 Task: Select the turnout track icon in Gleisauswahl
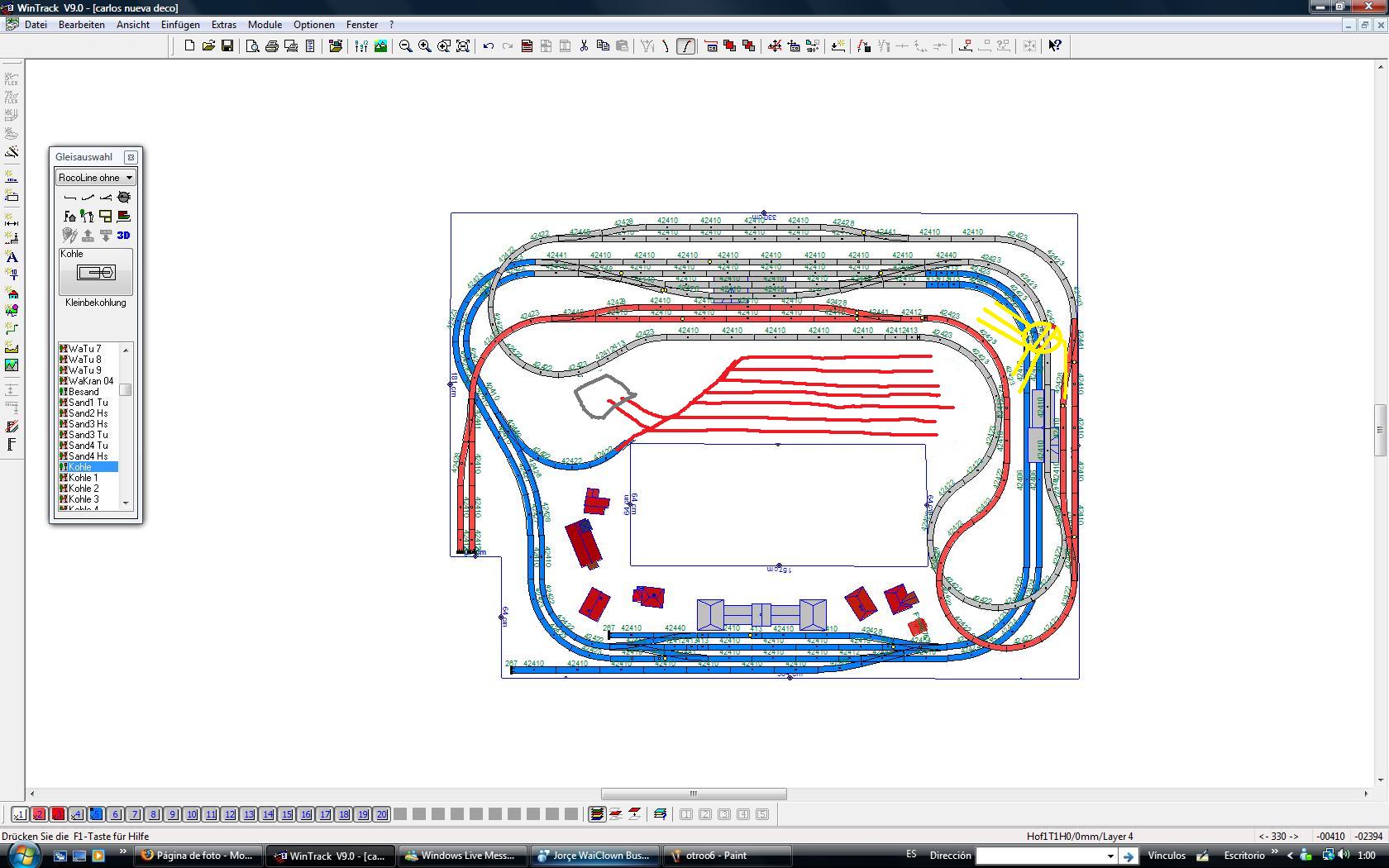coord(106,198)
